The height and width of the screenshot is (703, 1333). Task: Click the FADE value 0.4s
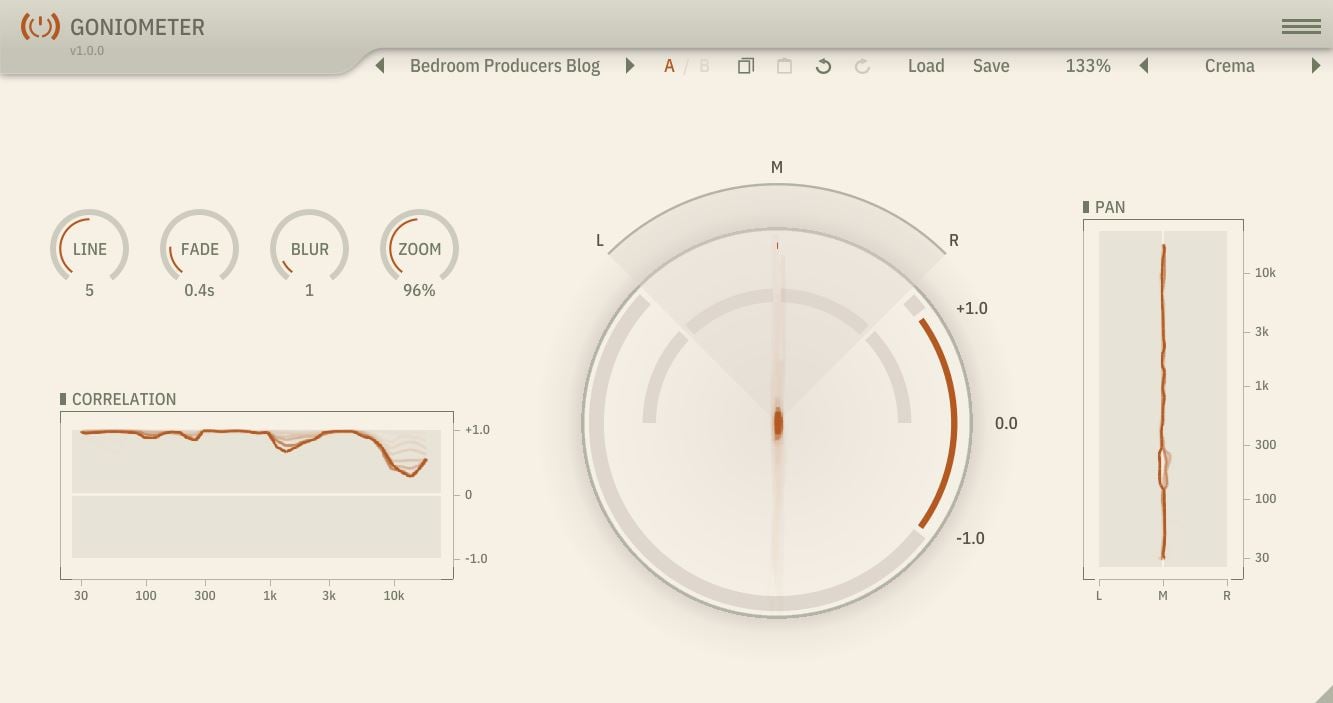199,290
